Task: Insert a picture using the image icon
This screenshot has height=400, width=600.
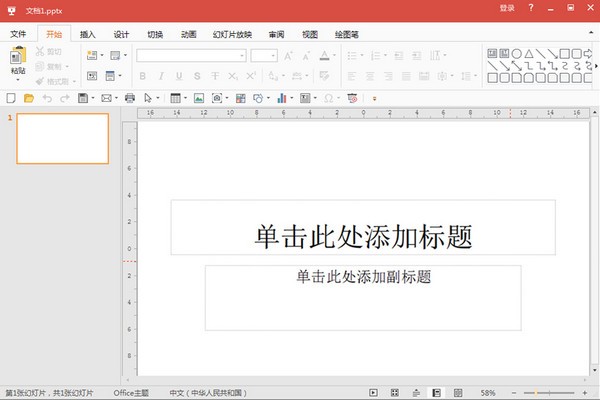Action: point(199,98)
